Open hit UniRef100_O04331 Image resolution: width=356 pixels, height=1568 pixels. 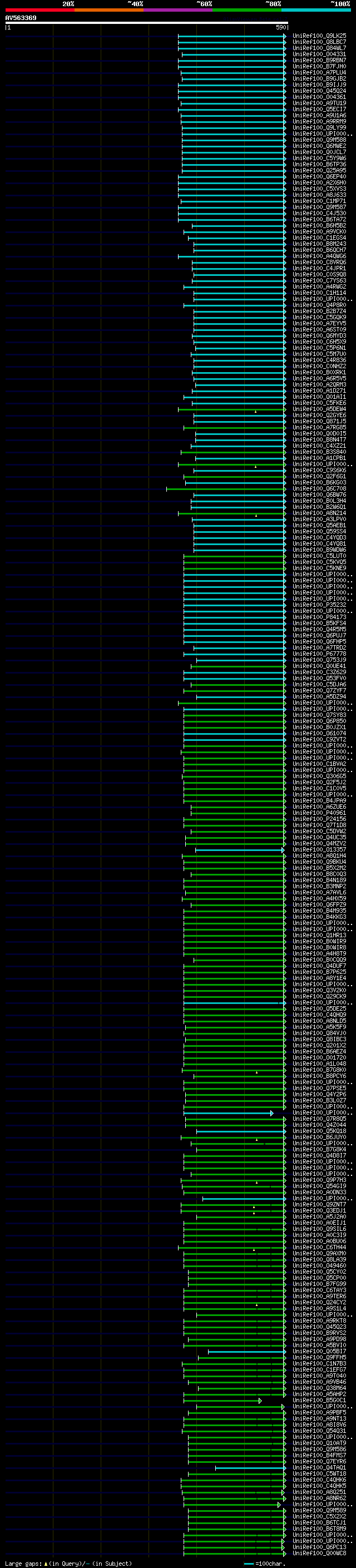click(x=319, y=54)
